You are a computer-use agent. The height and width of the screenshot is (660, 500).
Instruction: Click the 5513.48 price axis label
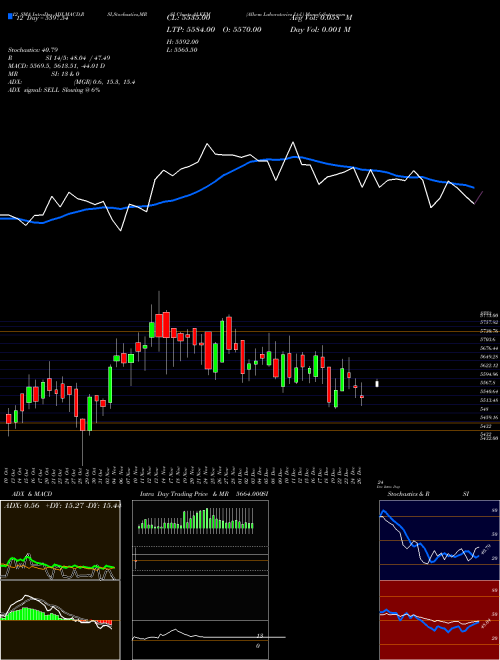point(489,400)
